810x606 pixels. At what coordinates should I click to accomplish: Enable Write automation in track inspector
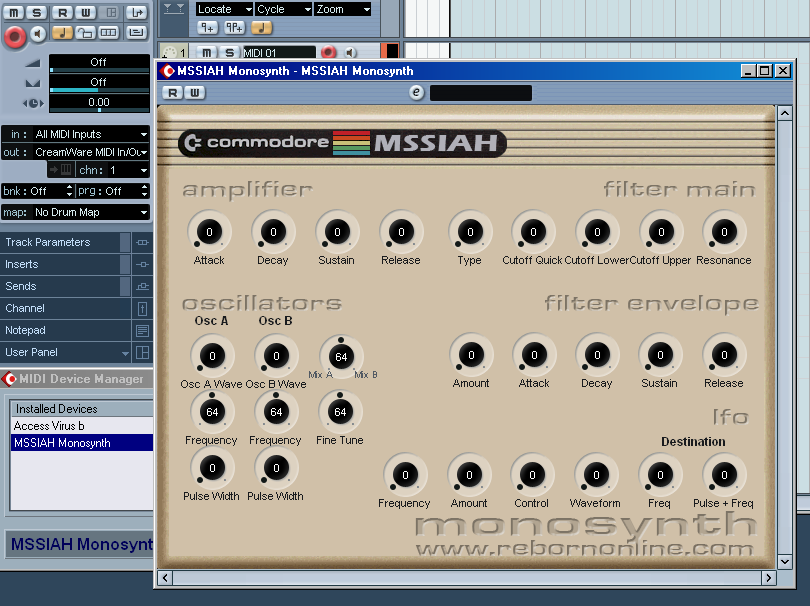coord(85,12)
